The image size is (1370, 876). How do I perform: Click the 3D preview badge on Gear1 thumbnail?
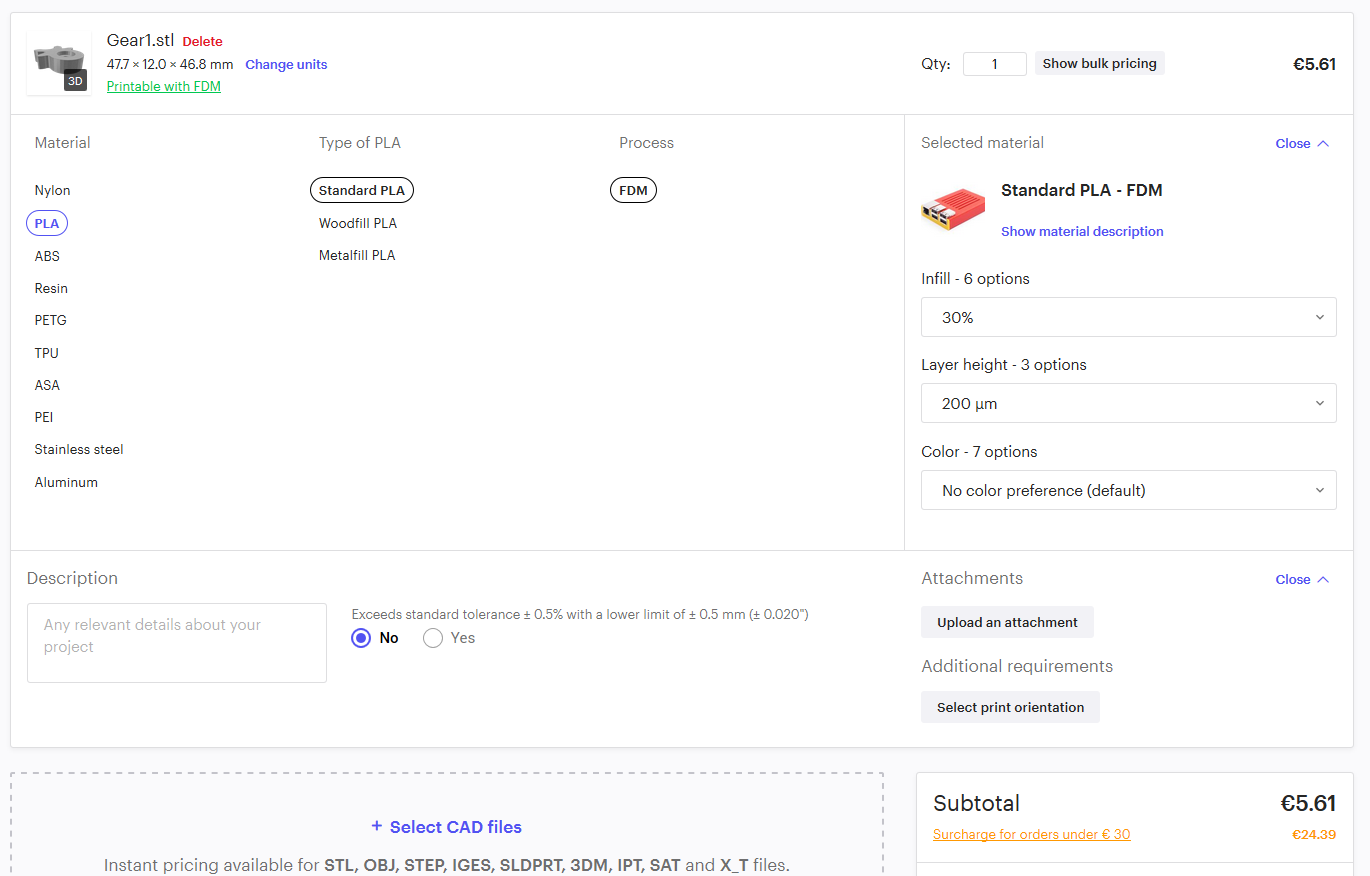coord(75,80)
